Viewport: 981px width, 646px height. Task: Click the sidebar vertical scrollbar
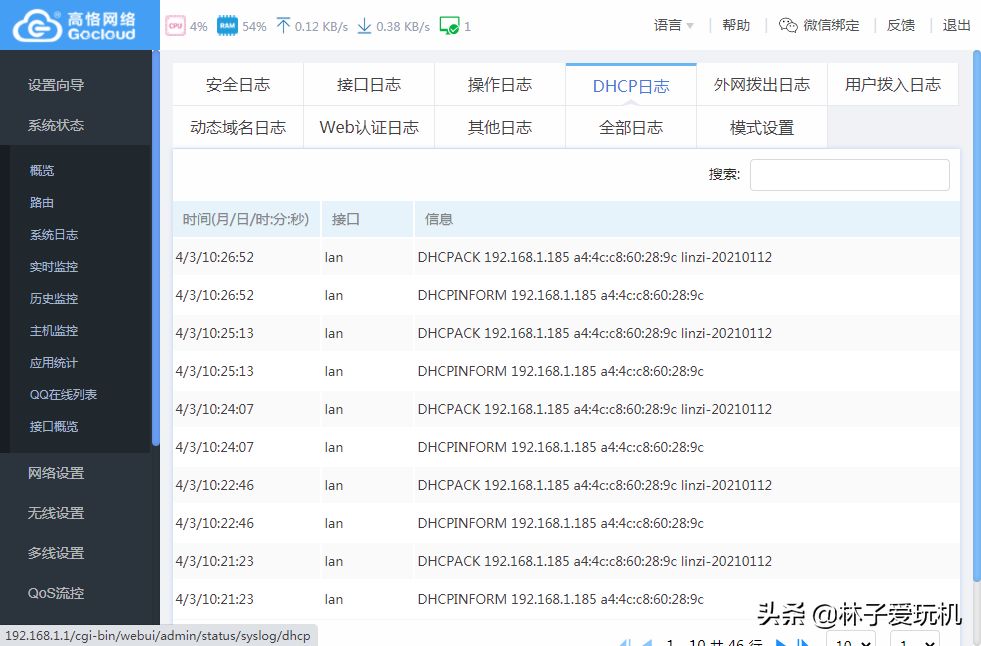[155, 250]
